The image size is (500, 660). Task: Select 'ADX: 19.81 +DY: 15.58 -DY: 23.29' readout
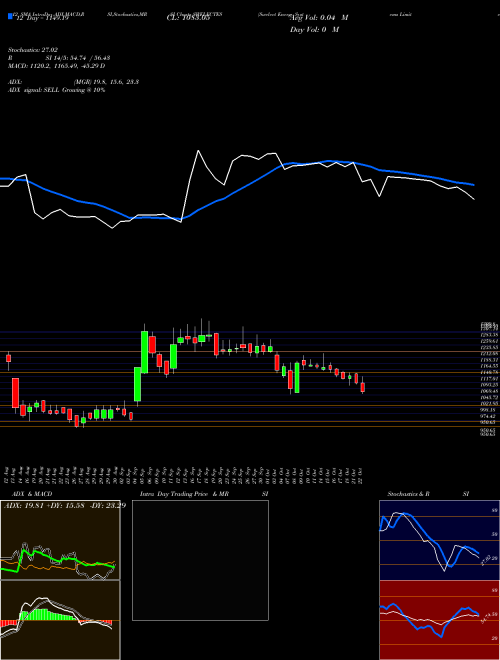(x=65, y=506)
